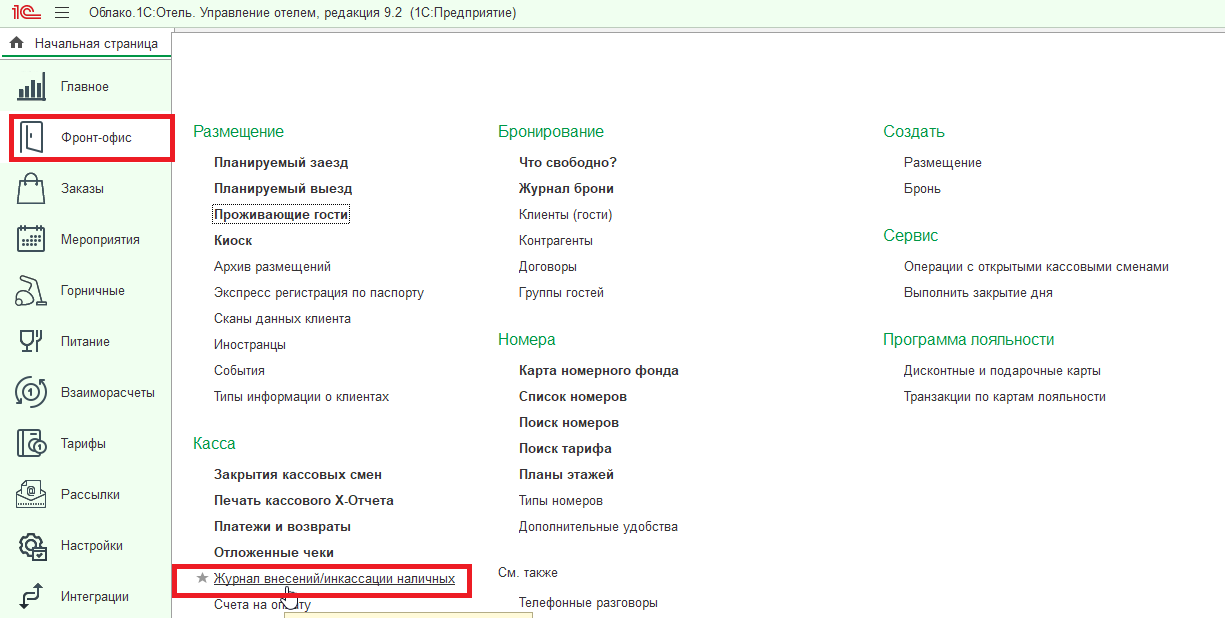Select Горничные section label
The height and width of the screenshot is (618, 1225).
coord(93,291)
